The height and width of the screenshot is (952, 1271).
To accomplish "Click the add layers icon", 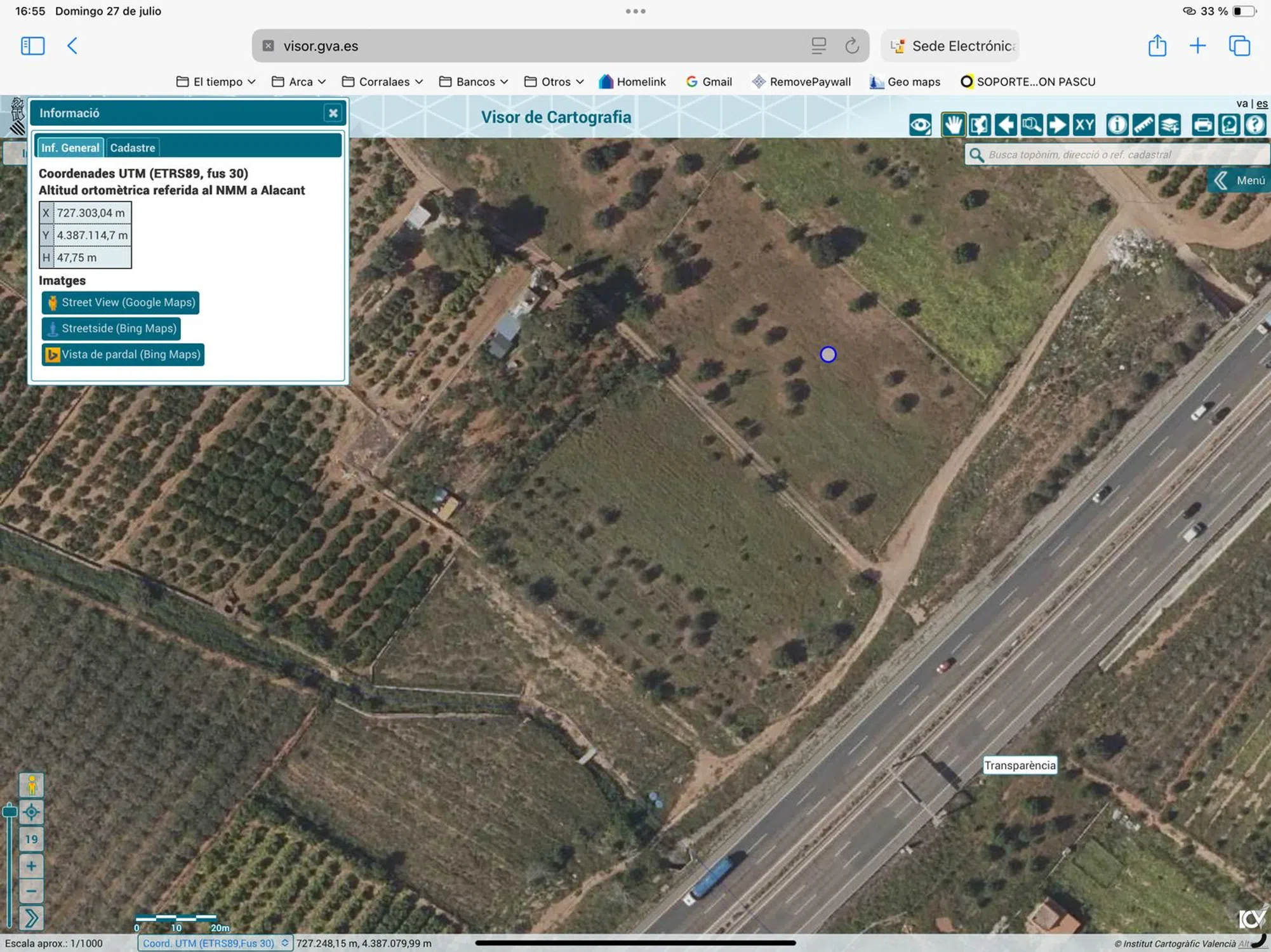I will (1170, 125).
